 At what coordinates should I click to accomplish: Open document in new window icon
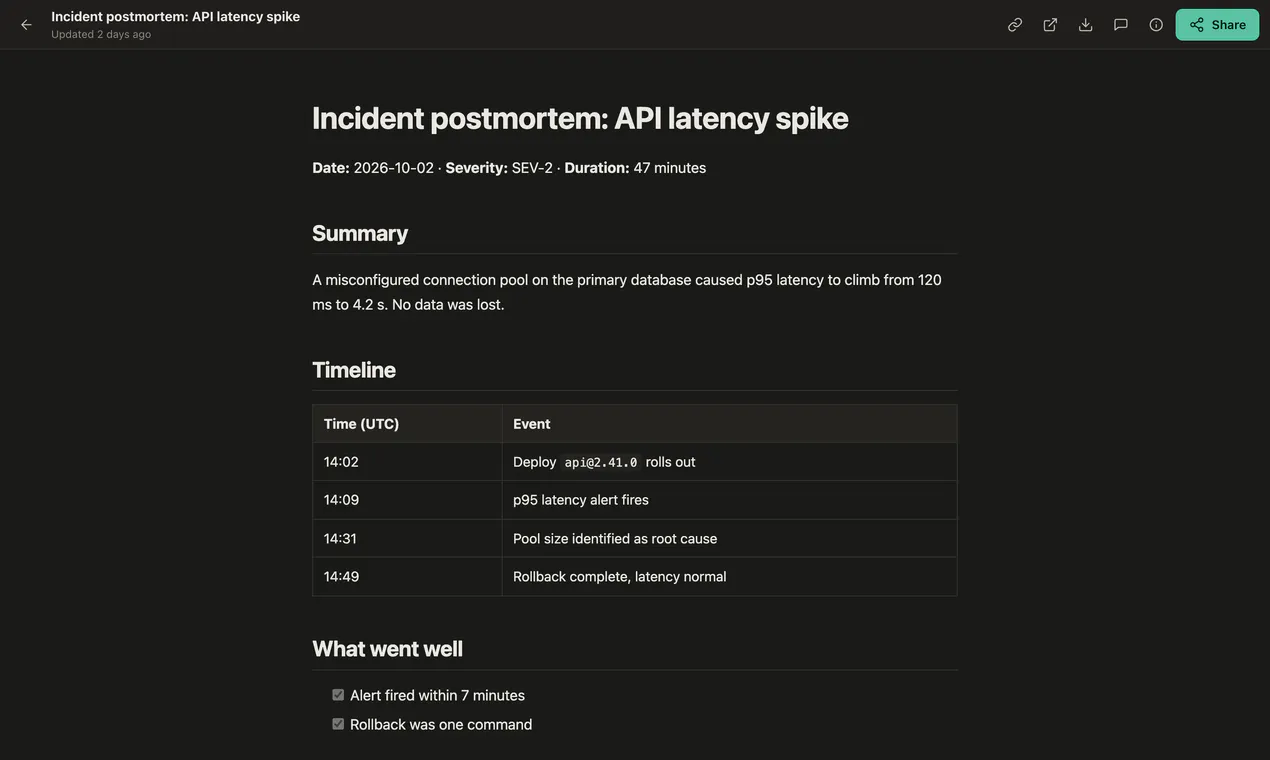coord(1050,24)
